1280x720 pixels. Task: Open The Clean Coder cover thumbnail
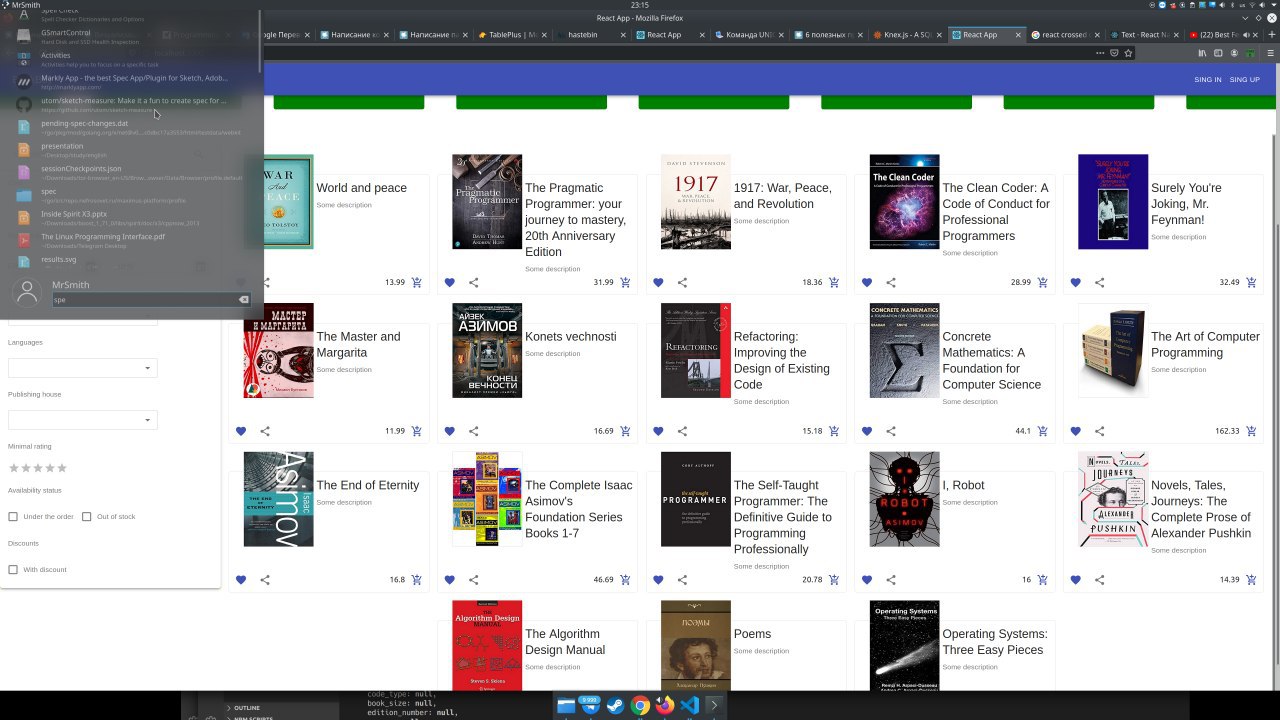pyautogui.click(x=904, y=202)
